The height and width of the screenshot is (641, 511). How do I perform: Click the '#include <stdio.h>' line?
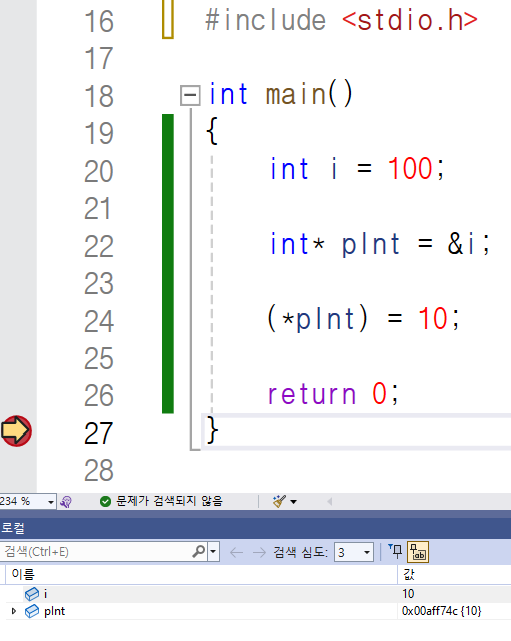[x=341, y=20]
